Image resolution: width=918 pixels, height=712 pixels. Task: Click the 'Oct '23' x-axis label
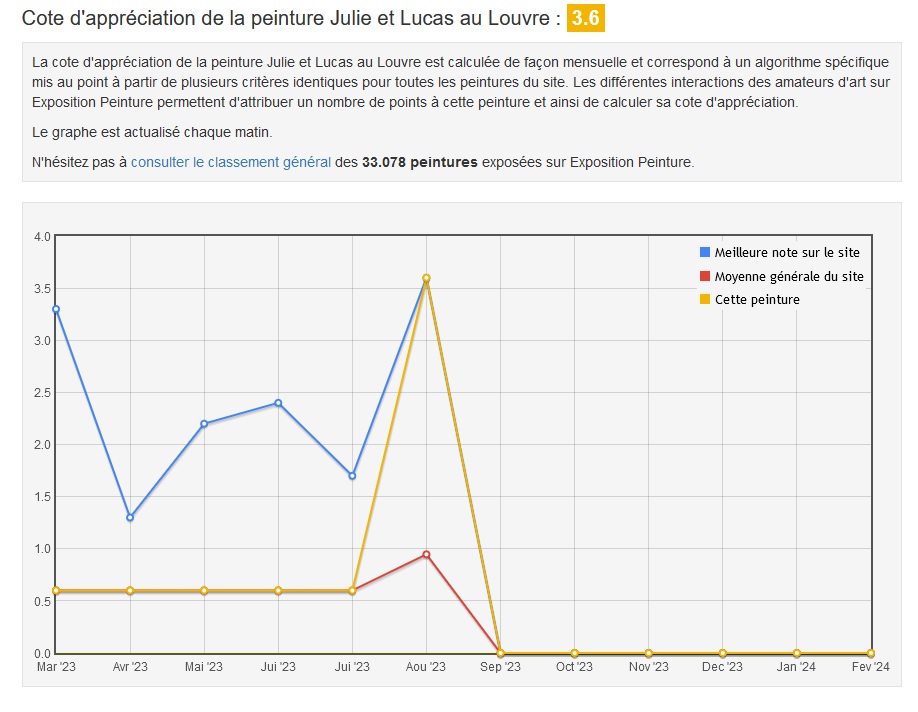574,667
